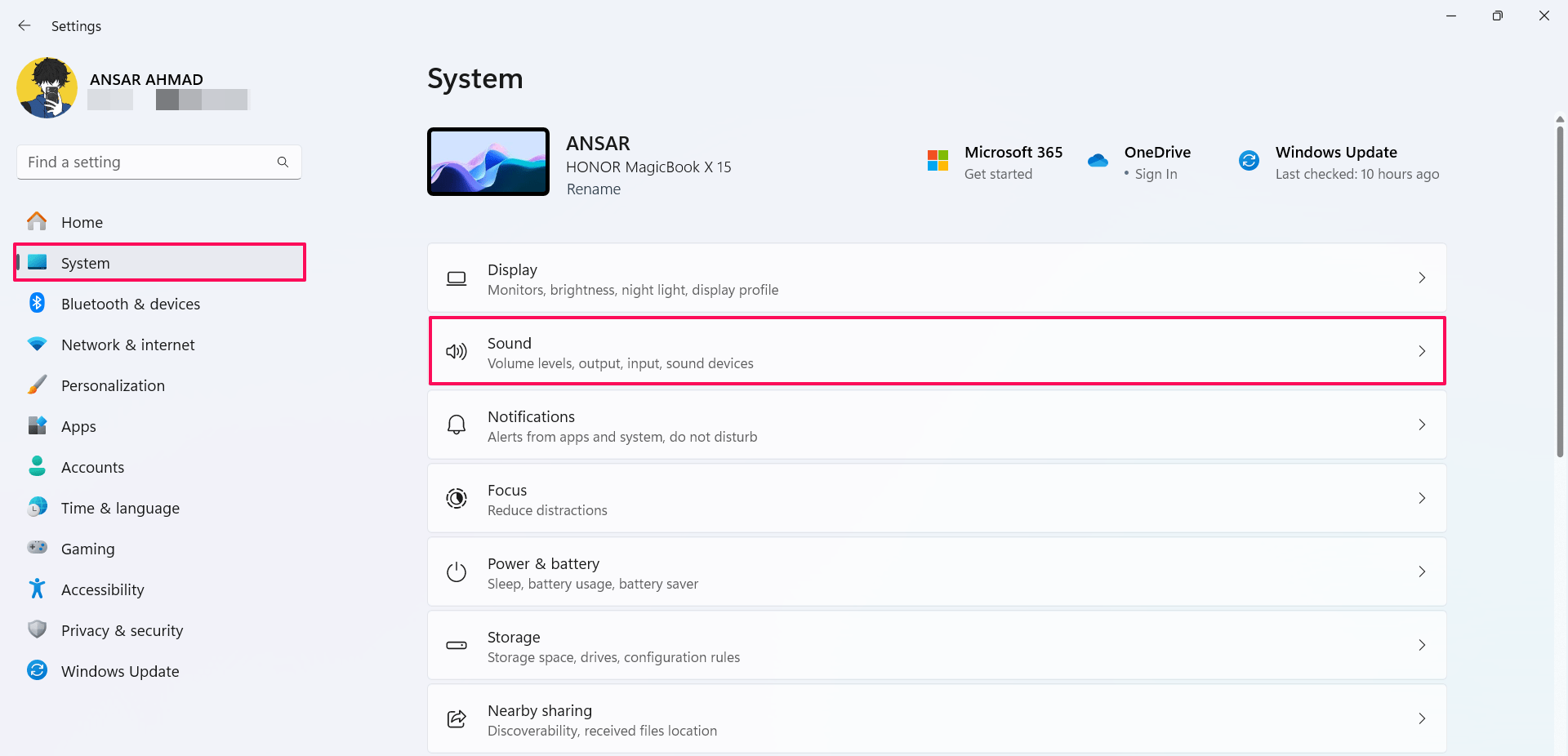Click the System monitor icon in sidebar

point(38,262)
